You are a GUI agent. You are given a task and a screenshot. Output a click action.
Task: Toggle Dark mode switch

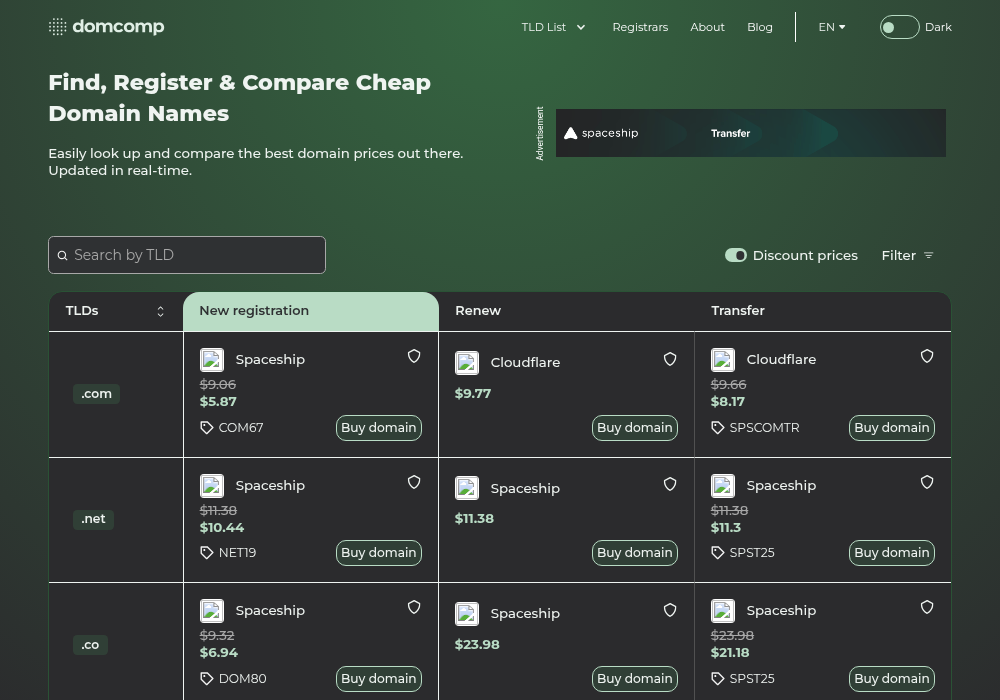tap(899, 27)
